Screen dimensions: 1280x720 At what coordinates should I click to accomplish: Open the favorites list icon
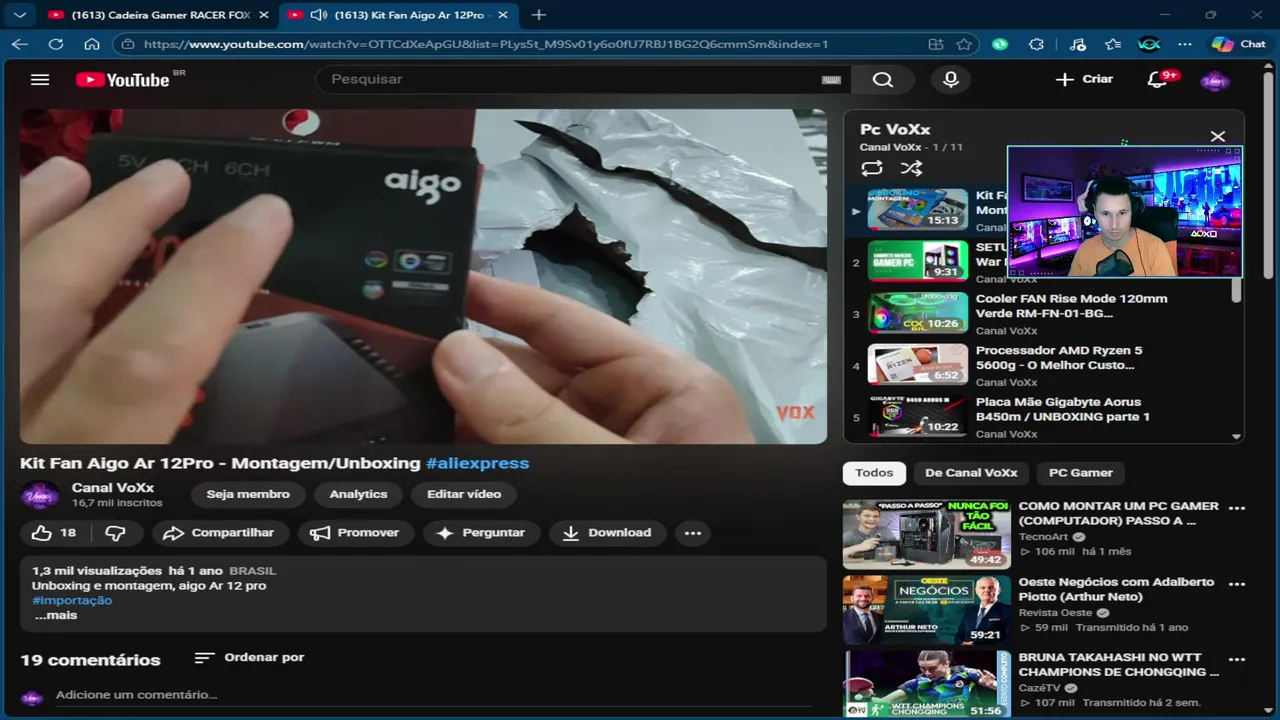[1113, 44]
